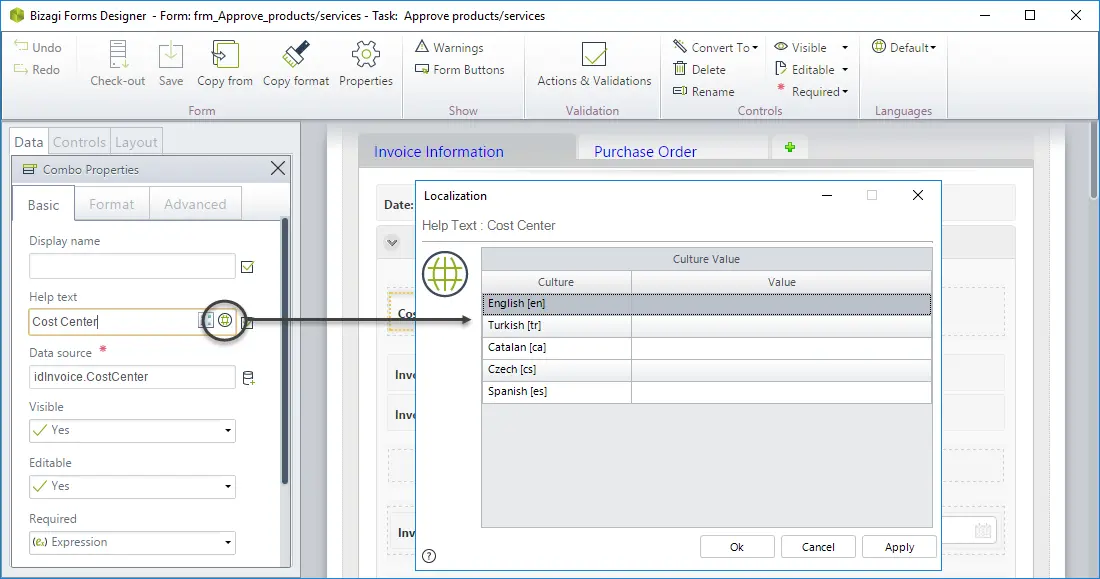The width and height of the screenshot is (1100, 579).
Task: Open the Copy from tool
Action: [x=224, y=63]
